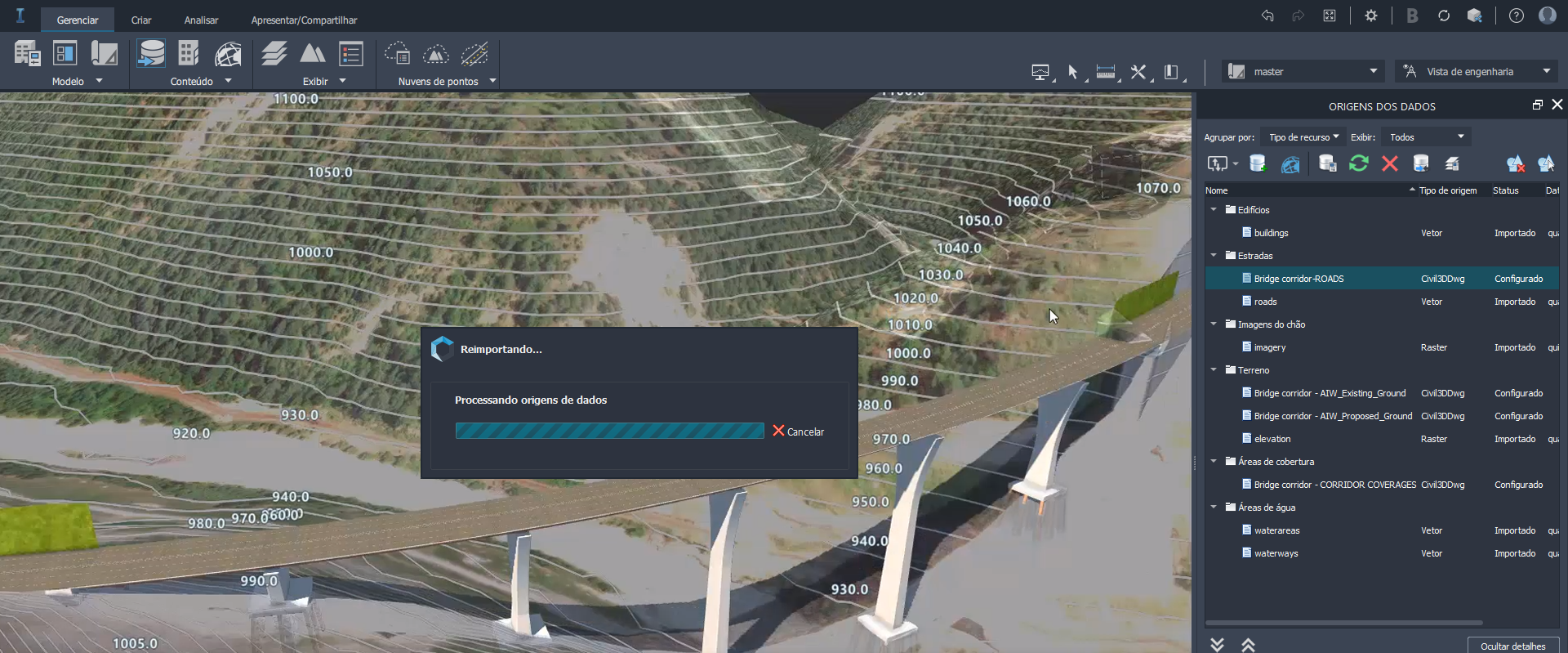Click the surface layers icon in panel
Image resolution: width=1568 pixels, height=653 pixels.
click(1453, 164)
